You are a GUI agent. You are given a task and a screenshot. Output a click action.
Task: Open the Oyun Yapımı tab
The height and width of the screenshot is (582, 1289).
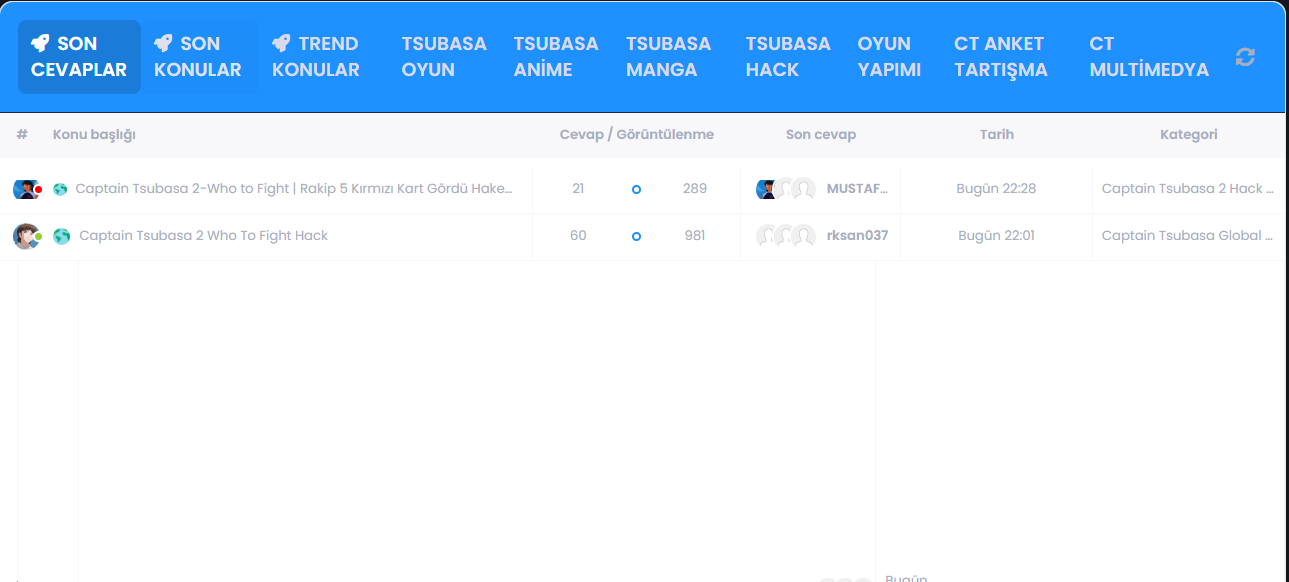click(889, 57)
